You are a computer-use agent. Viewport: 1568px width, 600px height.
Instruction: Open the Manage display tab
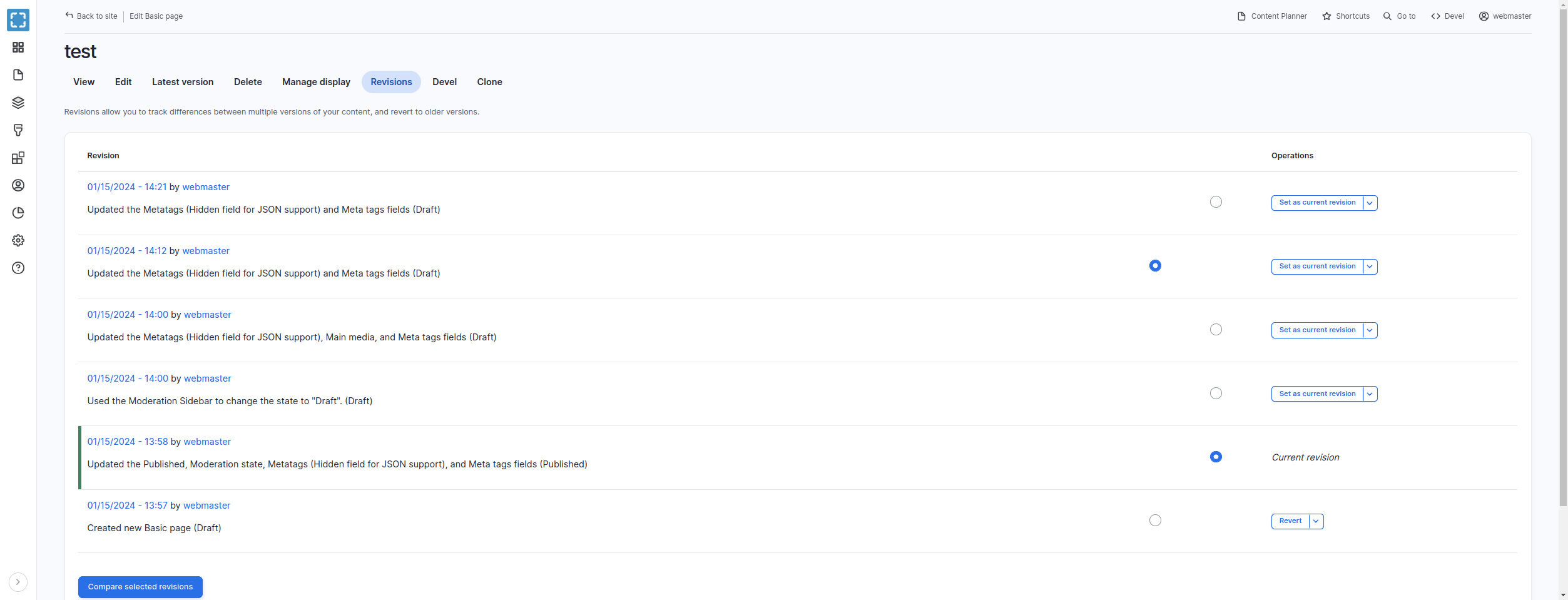point(316,82)
